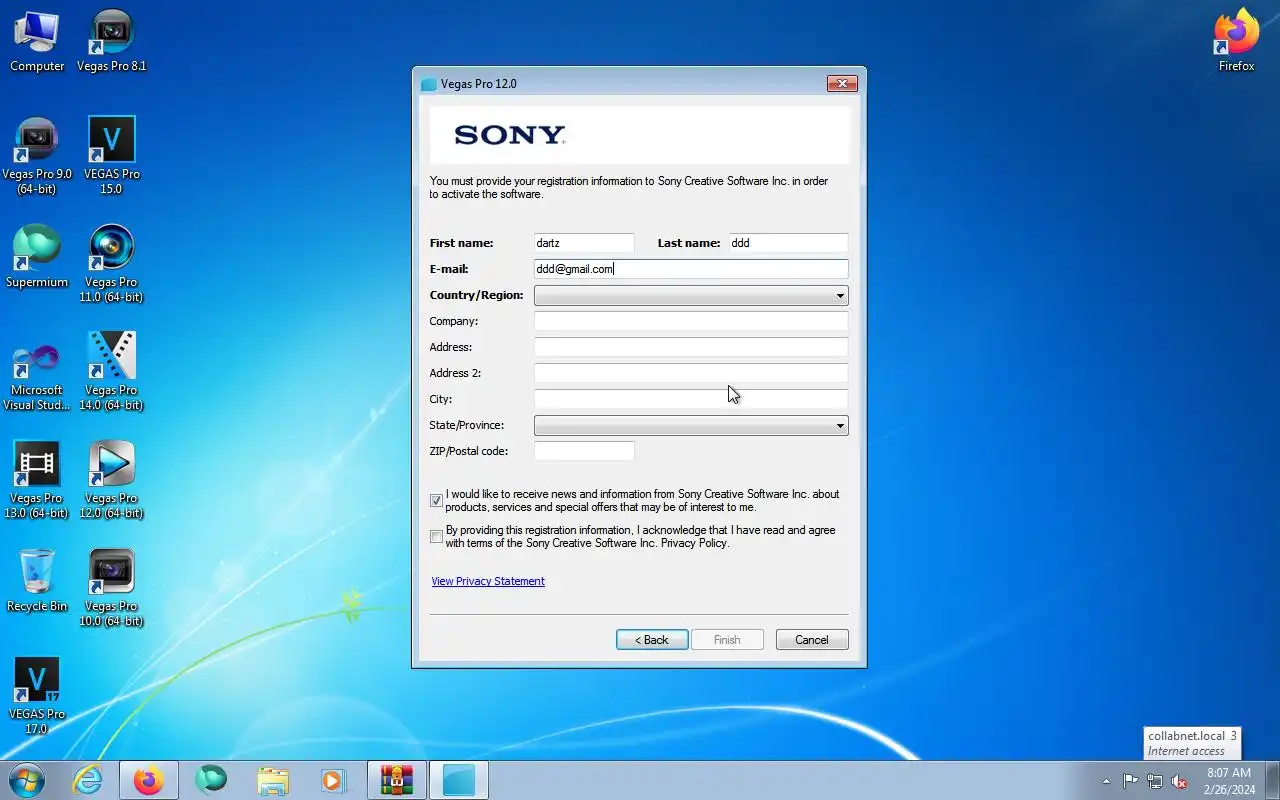Select Vegas Pro 9.0 (64-bit) shortcut
1280x800 pixels.
pyautogui.click(x=37, y=156)
